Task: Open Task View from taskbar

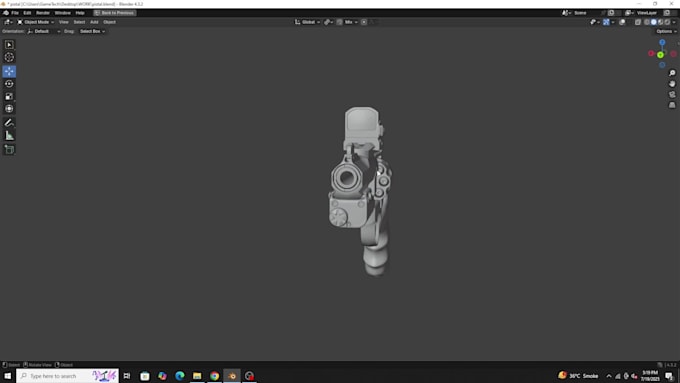Action: point(127,376)
